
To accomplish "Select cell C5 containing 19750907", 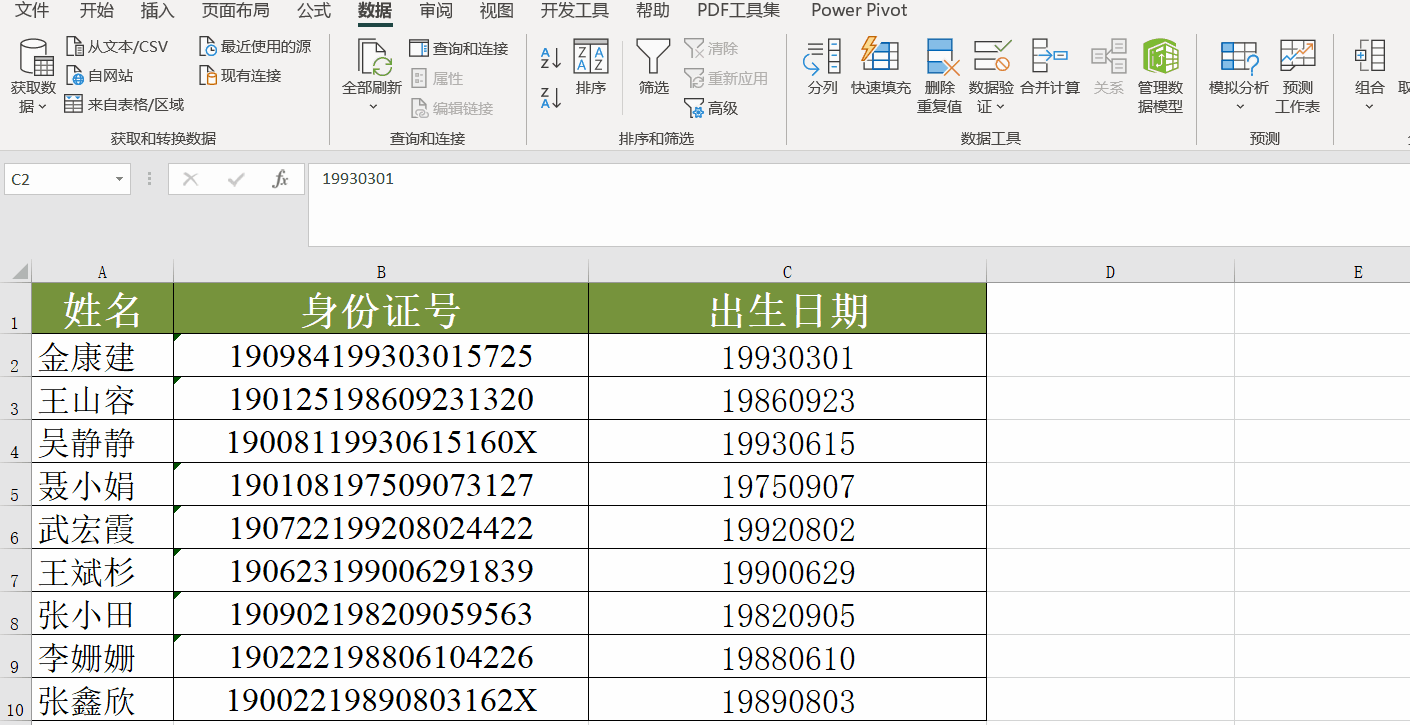I will click(x=787, y=484).
